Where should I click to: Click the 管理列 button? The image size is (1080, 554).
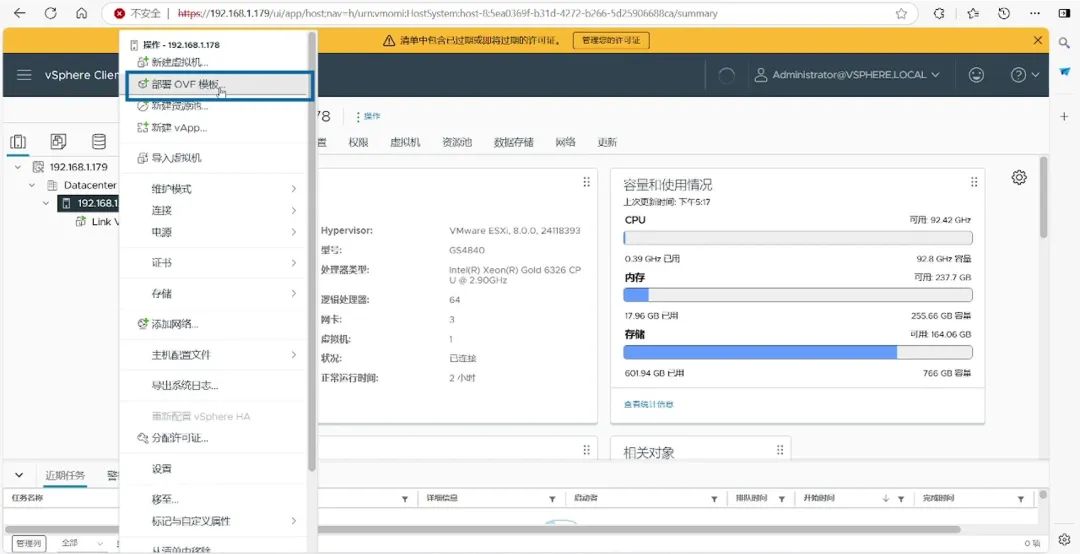[x=29, y=543]
